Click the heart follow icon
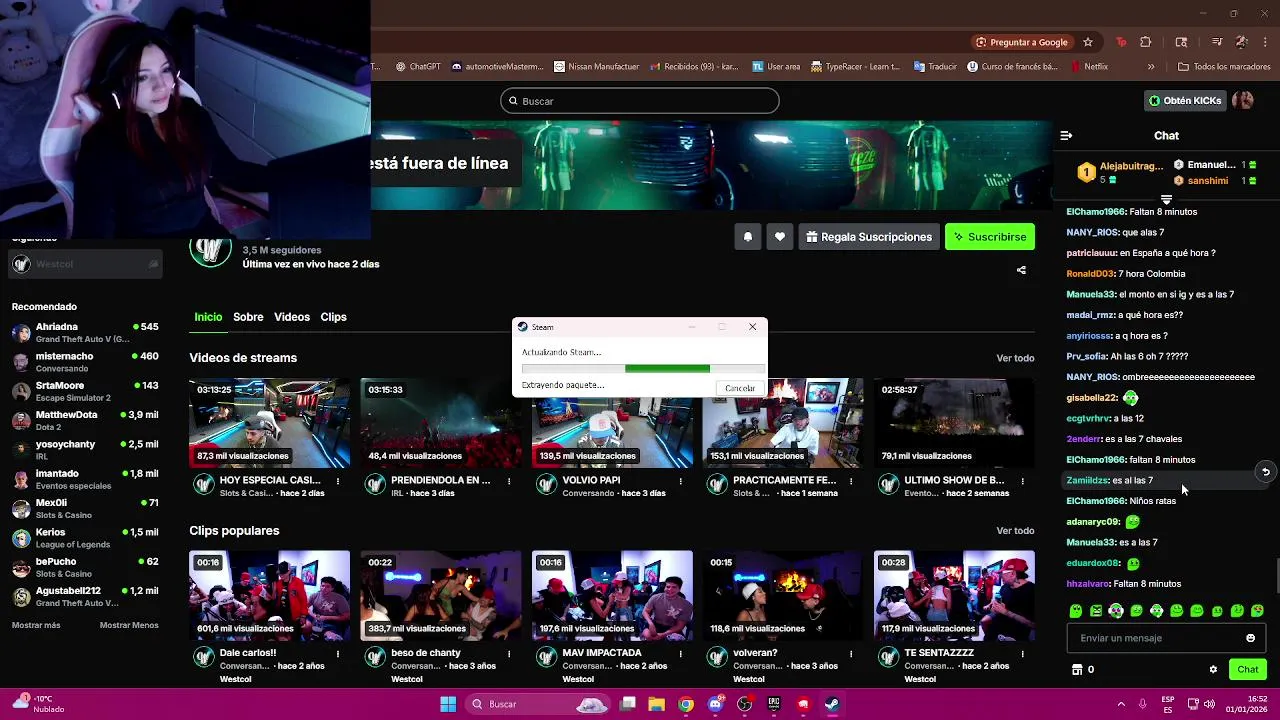 pos(779,237)
